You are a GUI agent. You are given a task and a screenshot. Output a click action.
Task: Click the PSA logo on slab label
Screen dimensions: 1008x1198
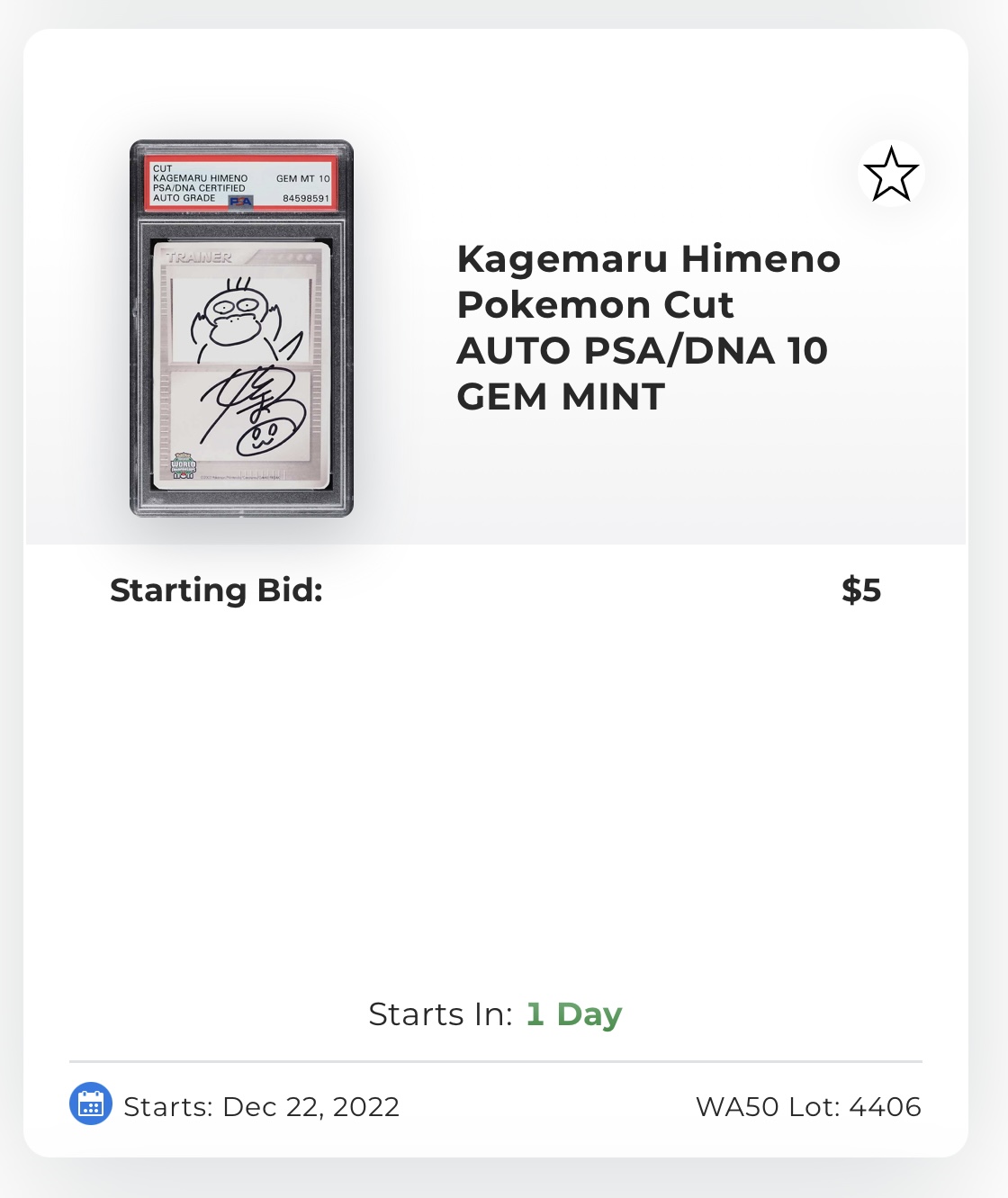pos(241,202)
